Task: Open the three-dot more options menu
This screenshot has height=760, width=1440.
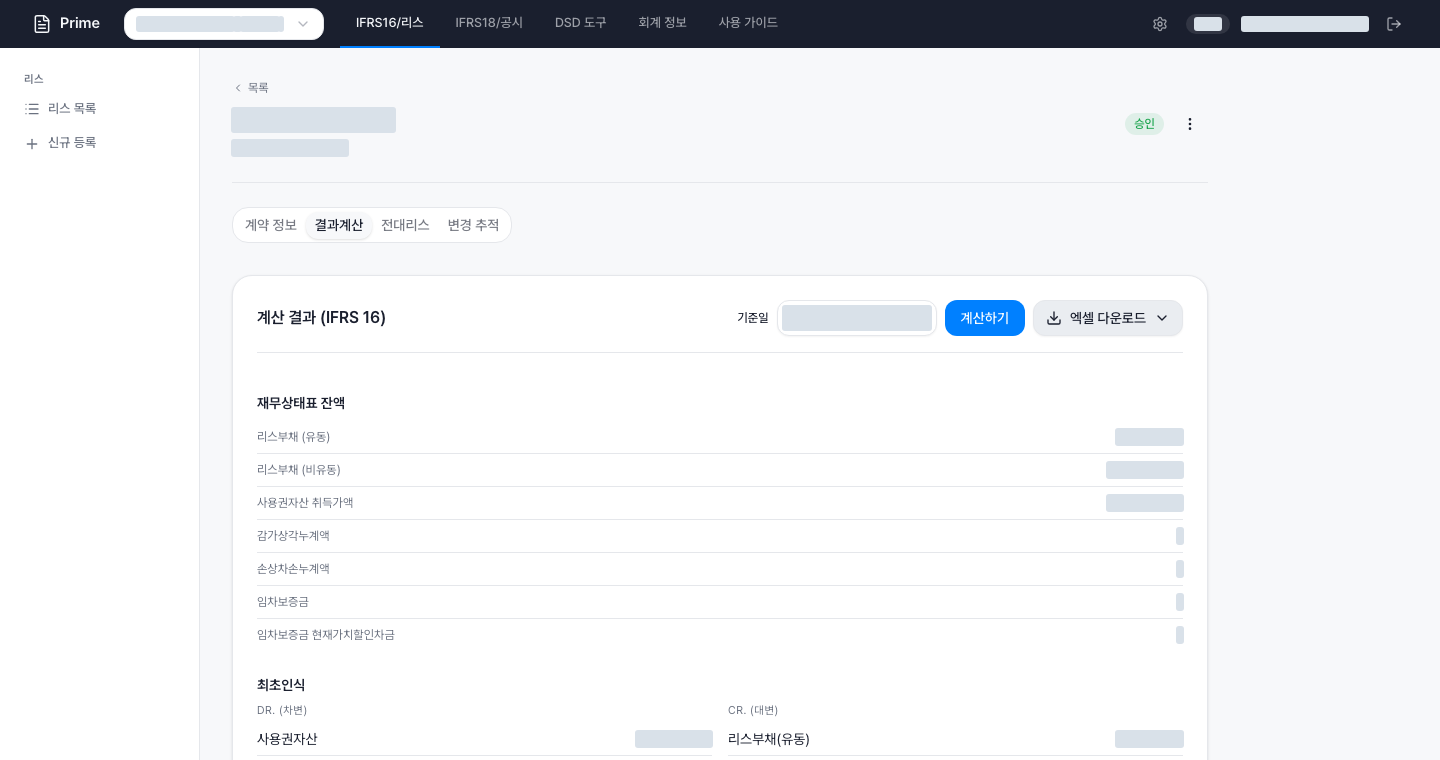Action: [1190, 124]
